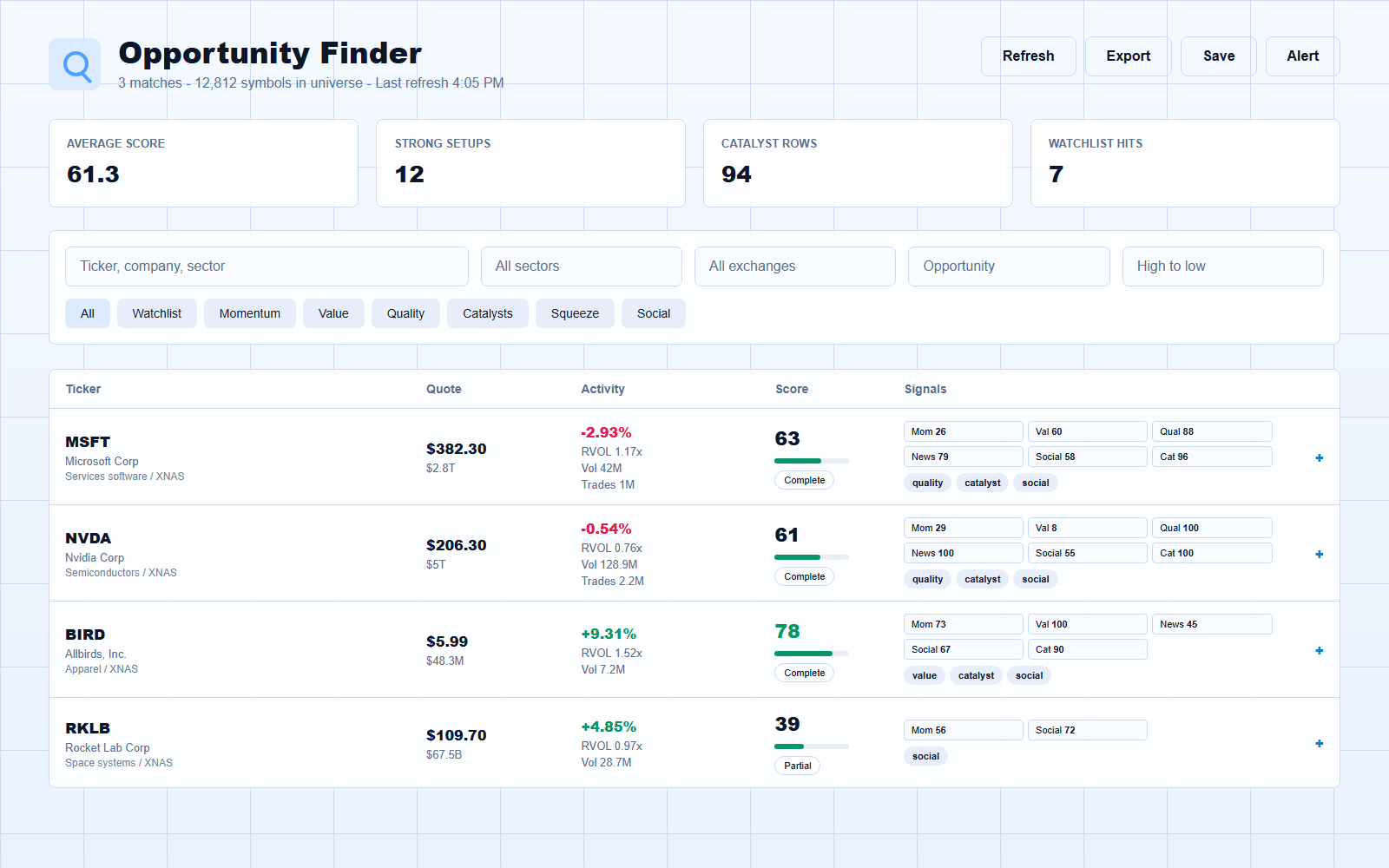
Task: Open the MSFT ticker symbol
Action: click(x=88, y=442)
